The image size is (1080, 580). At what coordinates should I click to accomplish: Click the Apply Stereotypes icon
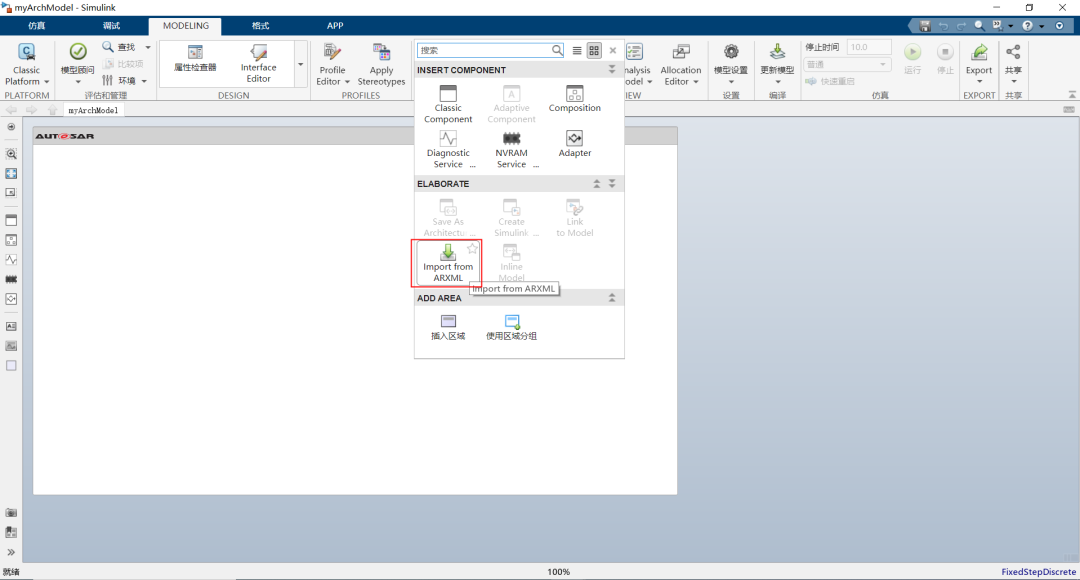(381, 63)
